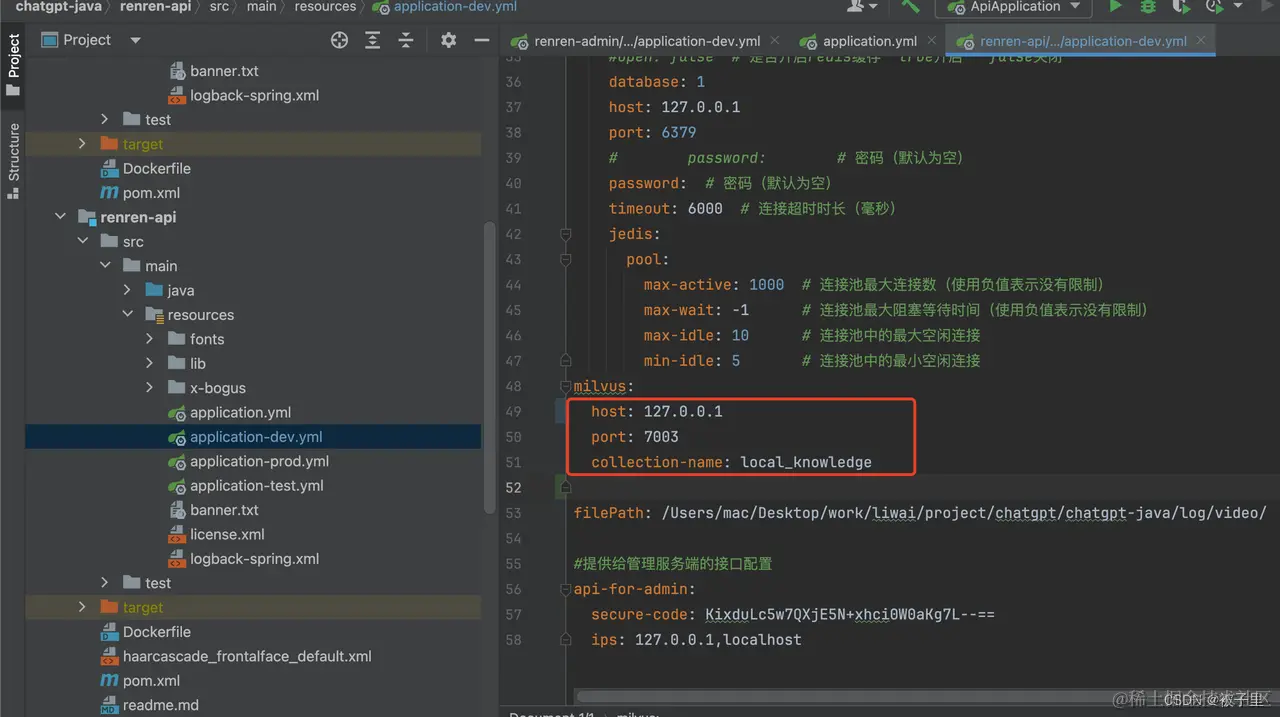Expand the x-bogus folder
Screen dimensions: 1280x717
[149, 388]
